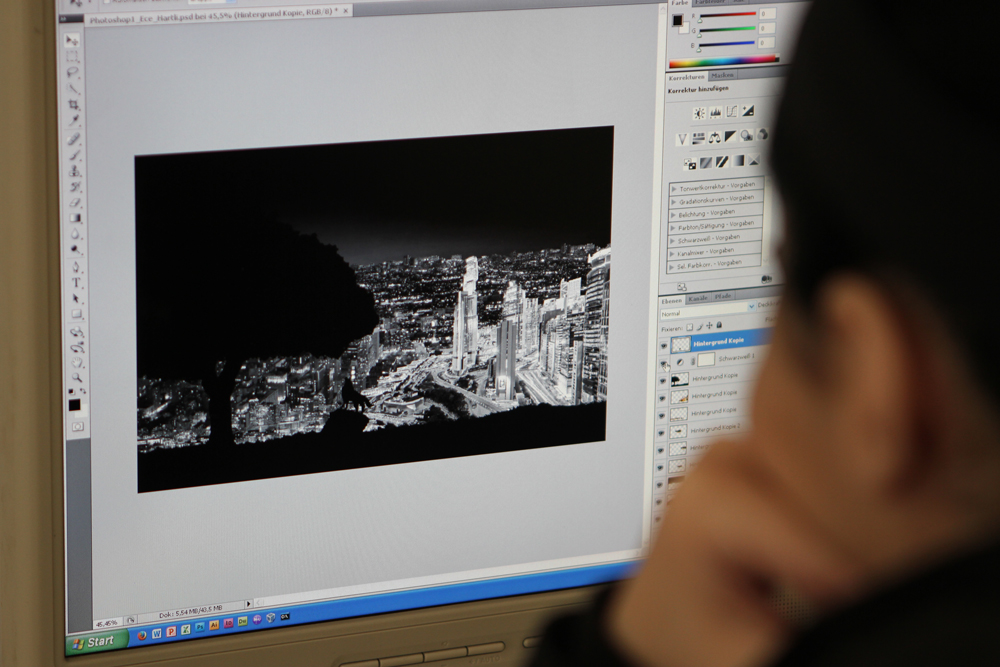This screenshot has width=1000, height=667.
Task: Add a Levels adjustment
Action: click(716, 113)
